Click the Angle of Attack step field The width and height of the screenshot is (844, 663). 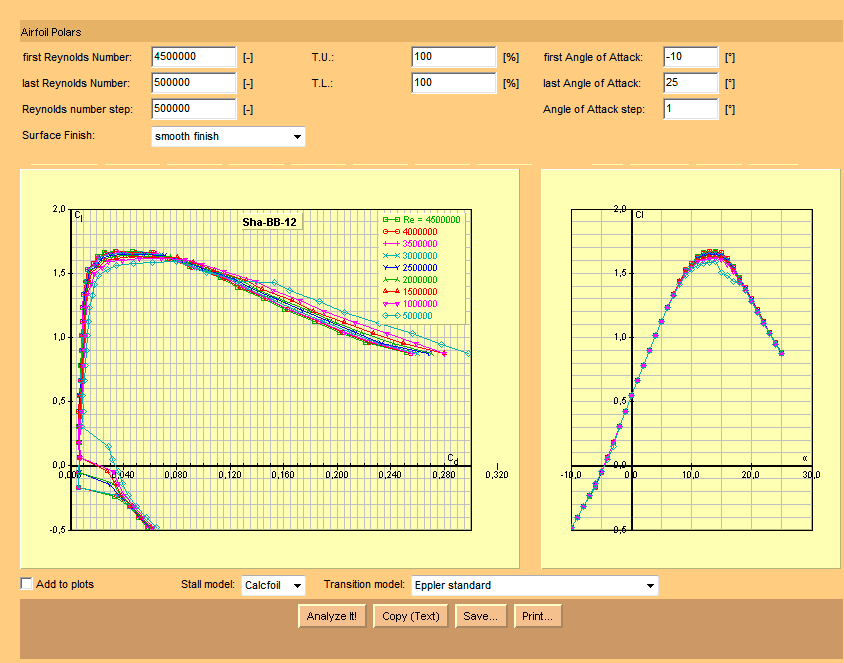click(690, 109)
